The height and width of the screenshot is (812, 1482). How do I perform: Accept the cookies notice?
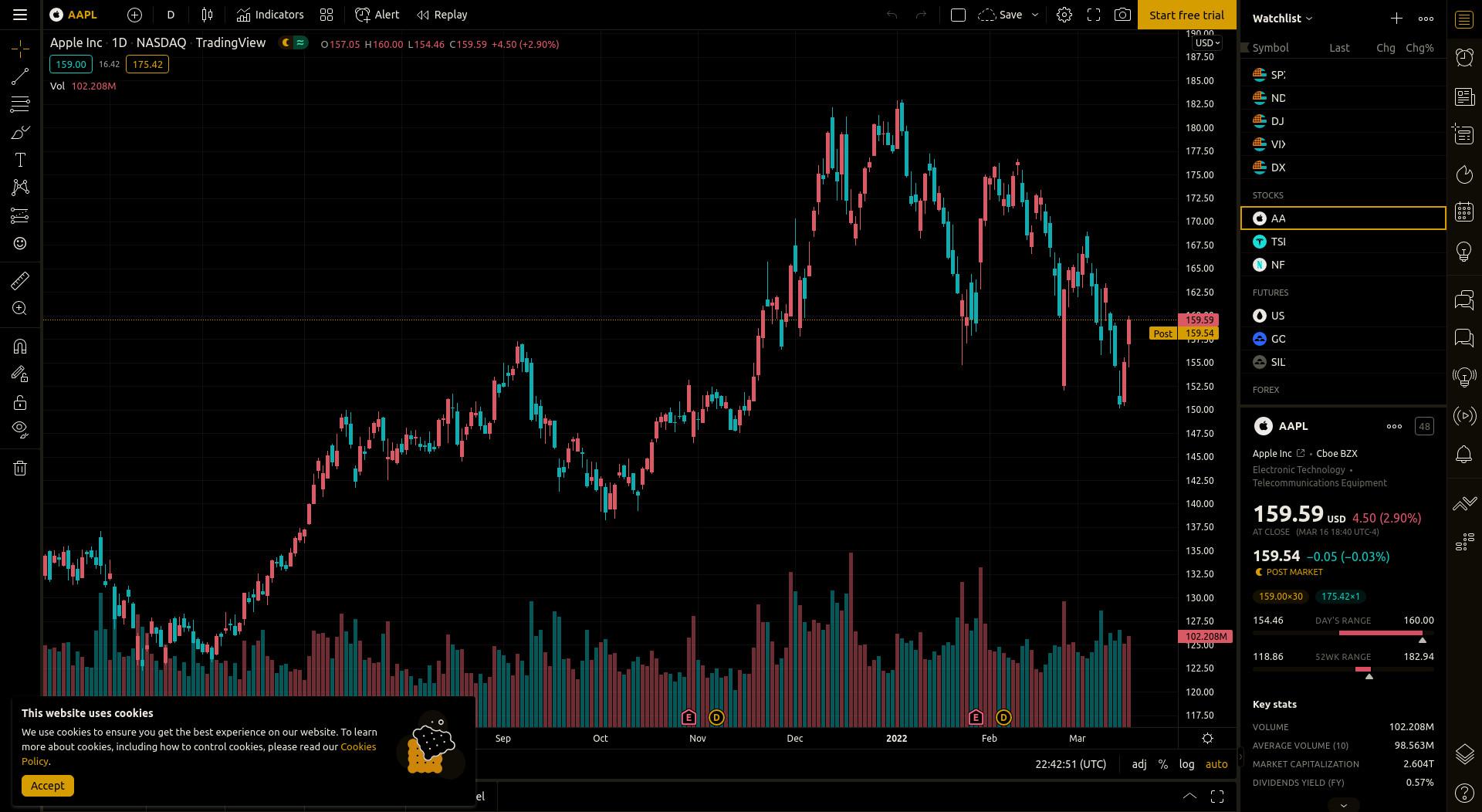tap(48, 786)
